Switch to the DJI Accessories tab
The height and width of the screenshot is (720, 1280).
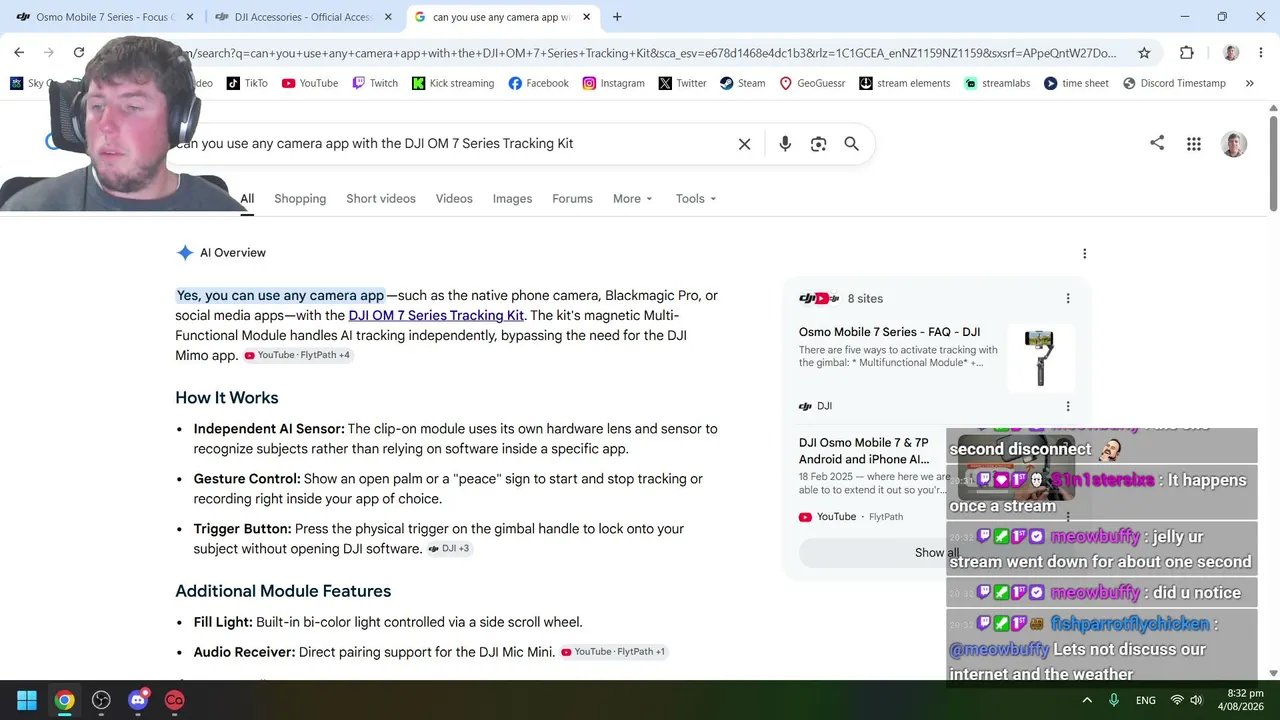(304, 17)
